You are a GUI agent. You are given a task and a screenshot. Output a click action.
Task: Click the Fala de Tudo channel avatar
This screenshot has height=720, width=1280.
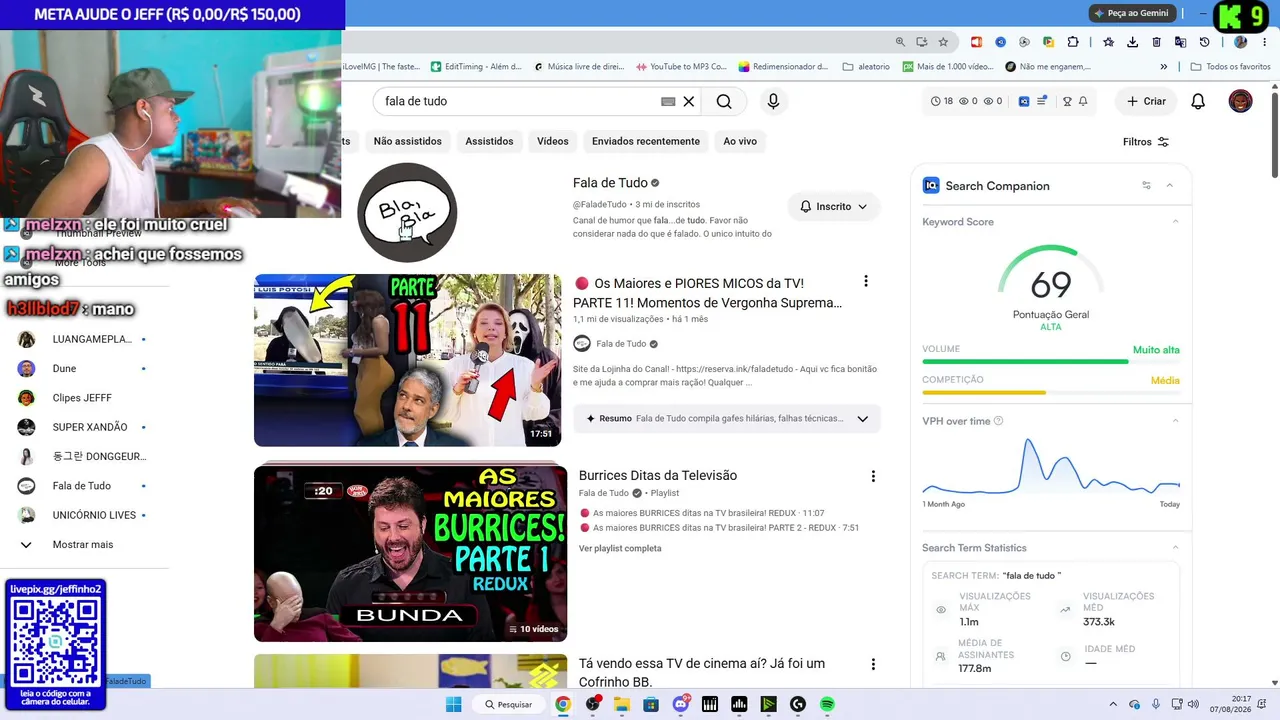pos(407,213)
